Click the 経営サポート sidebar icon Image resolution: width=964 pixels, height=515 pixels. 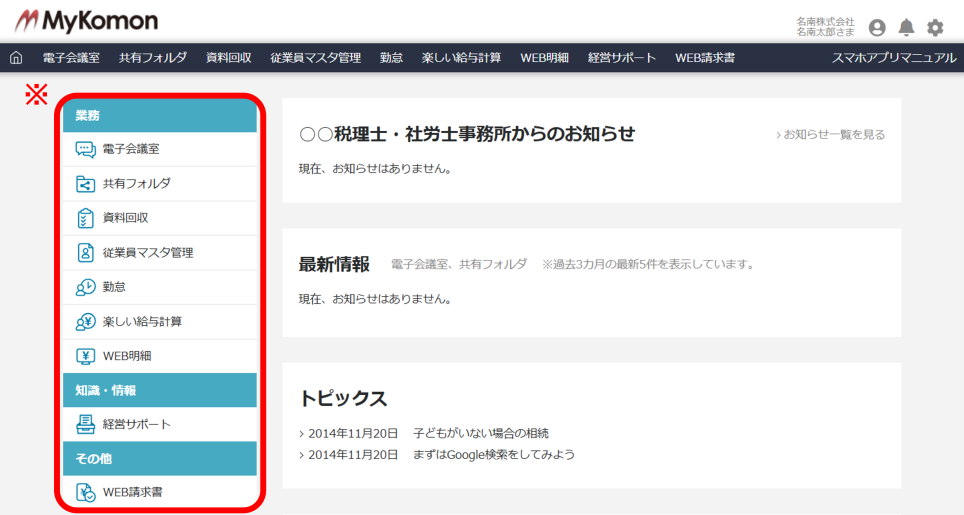(x=86, y=424)
